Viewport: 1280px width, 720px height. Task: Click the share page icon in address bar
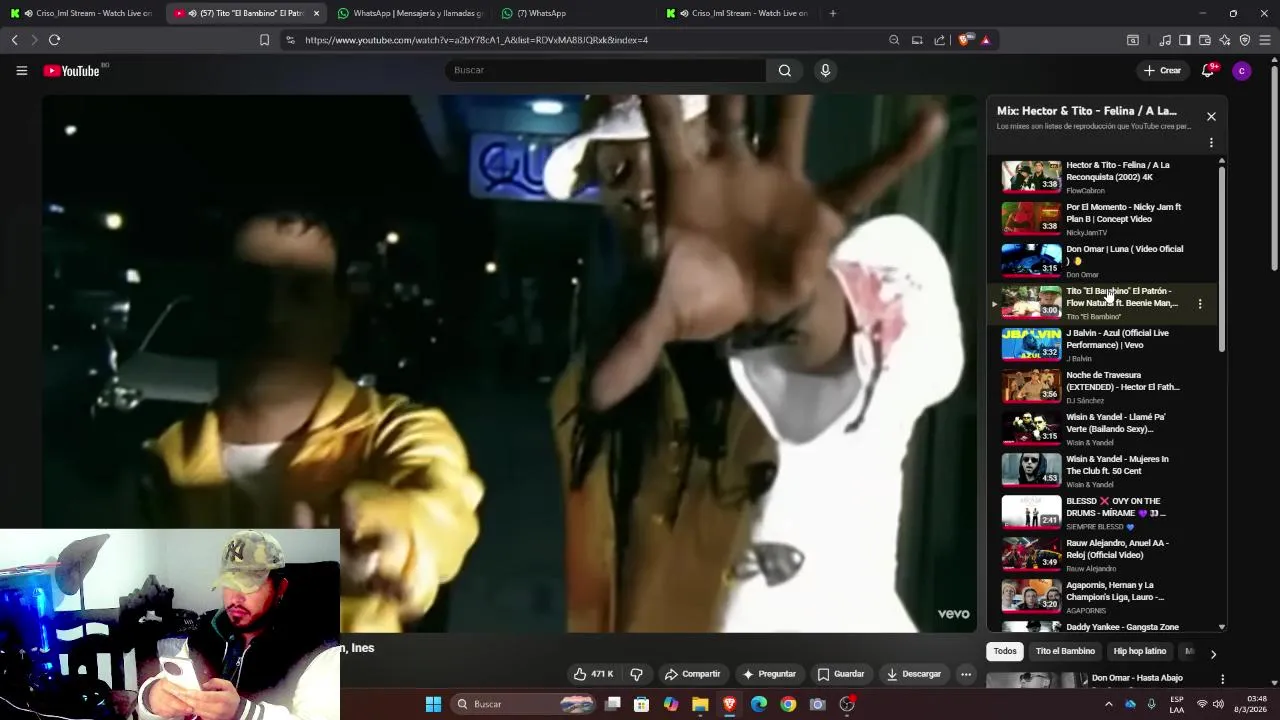(x=940, y=40)
